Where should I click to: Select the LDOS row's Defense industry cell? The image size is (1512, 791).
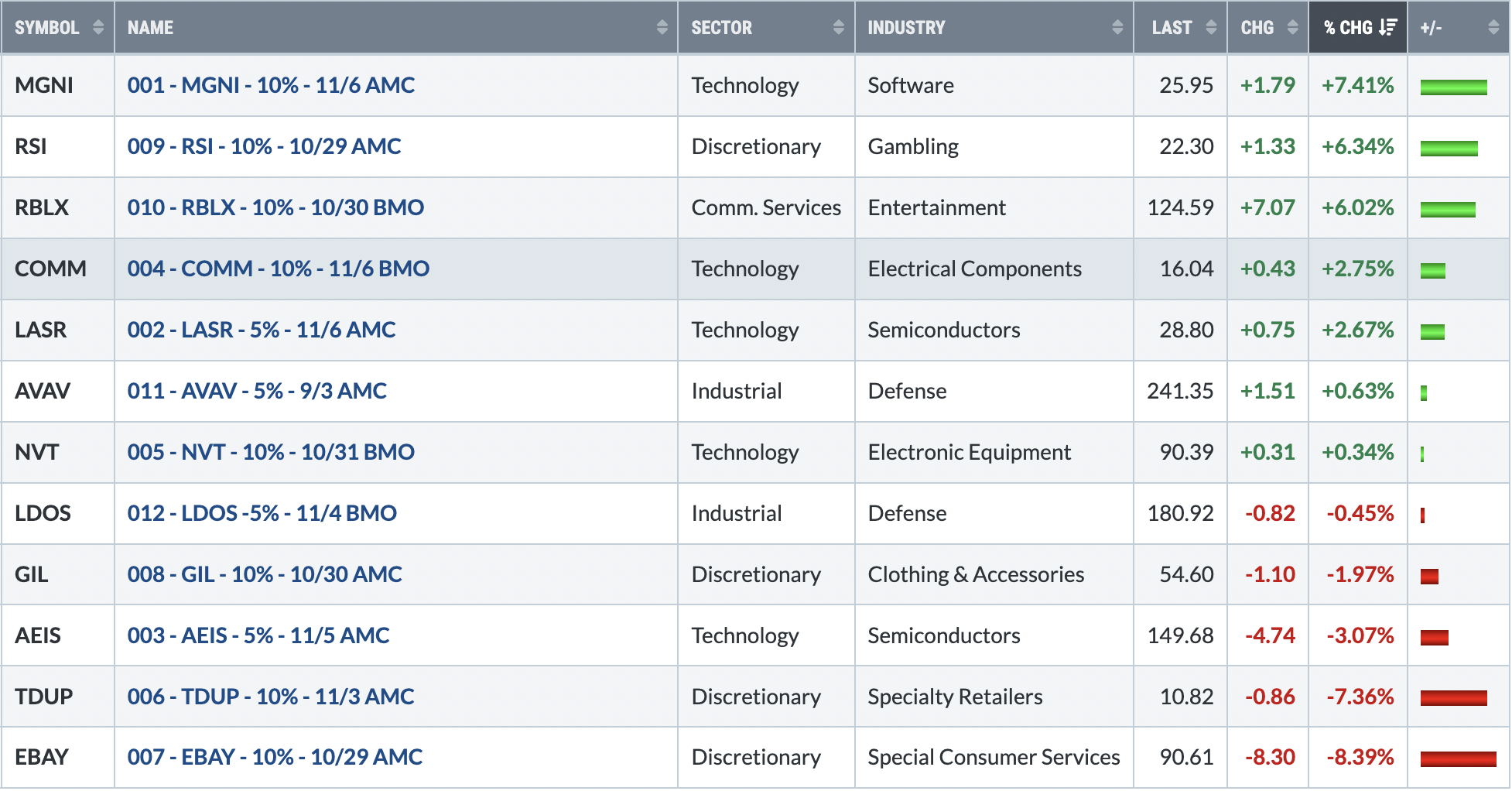pyautogui.click(x=994, y=513)
